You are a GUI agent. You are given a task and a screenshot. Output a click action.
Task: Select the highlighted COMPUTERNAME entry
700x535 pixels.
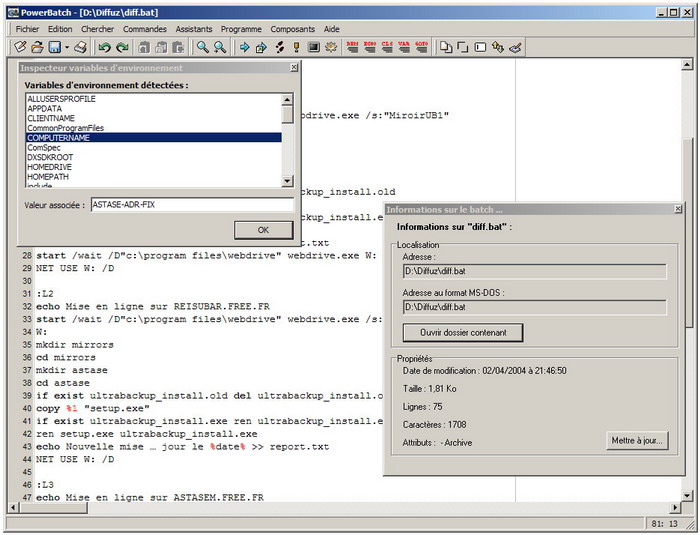(154, 138)
